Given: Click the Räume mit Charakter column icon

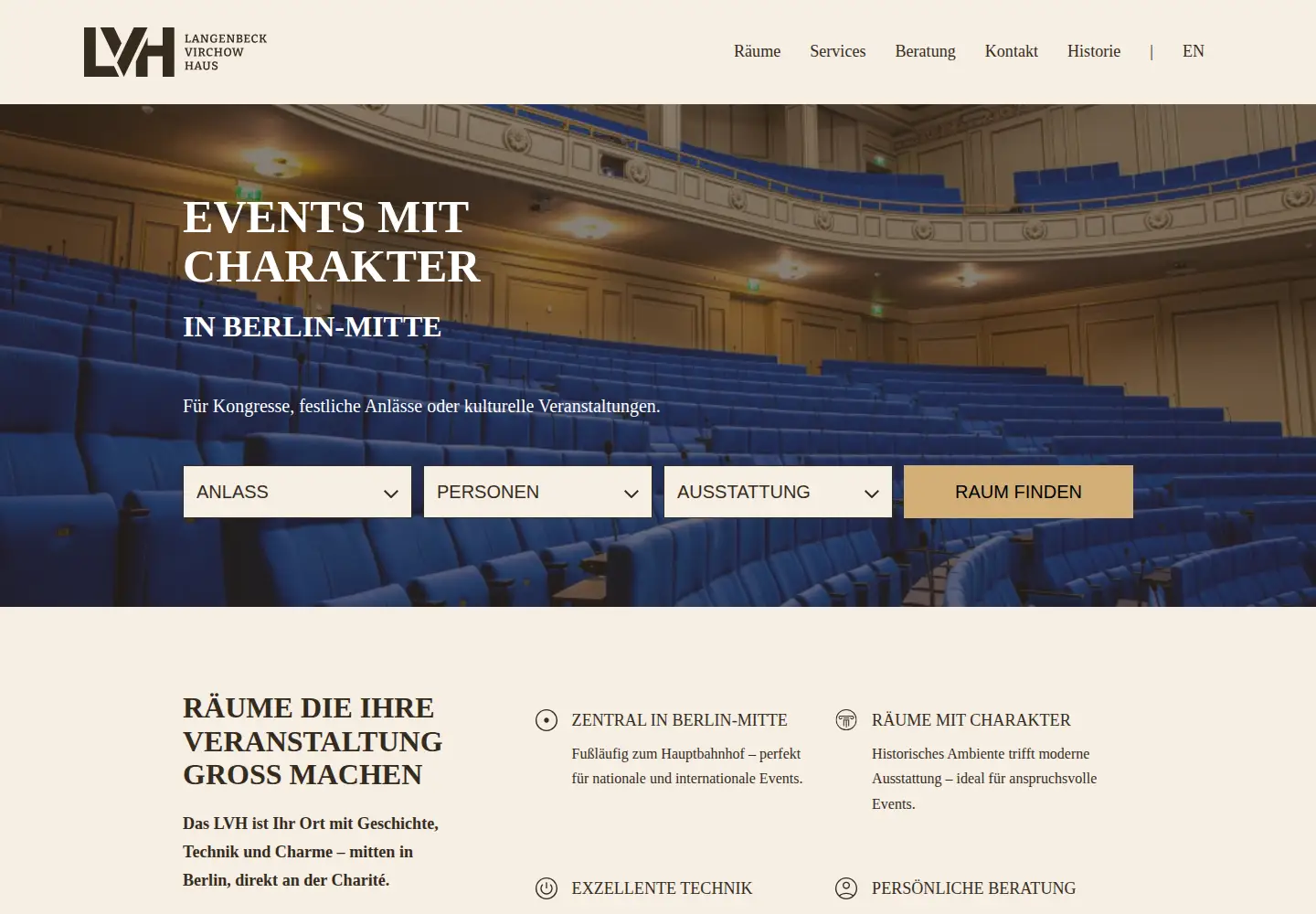Looking at the screenshot, I should tap(846, 720).
